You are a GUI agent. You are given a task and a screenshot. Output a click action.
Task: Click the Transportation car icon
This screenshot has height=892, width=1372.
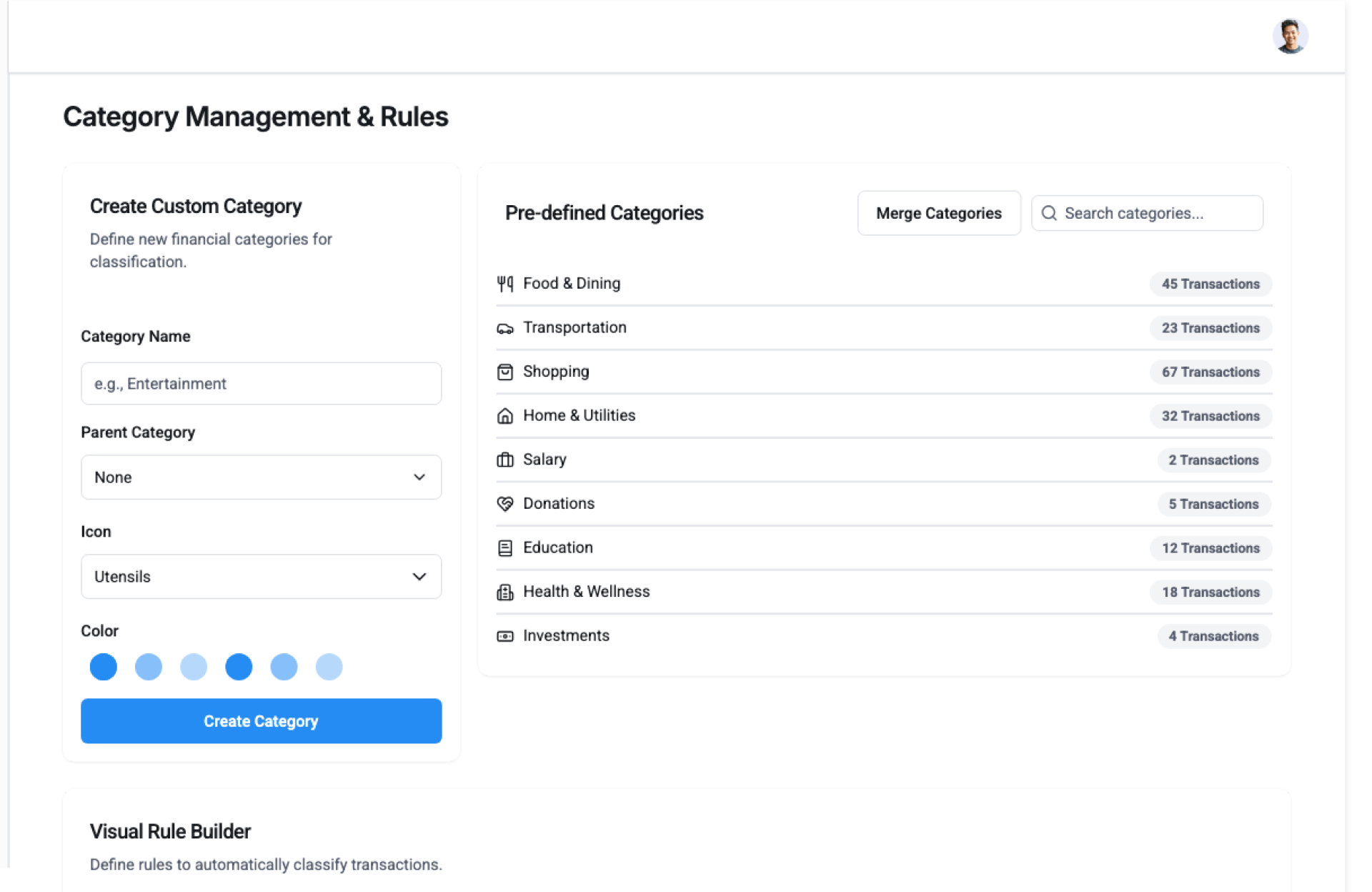pyautogui.click(x=504, y=328)
